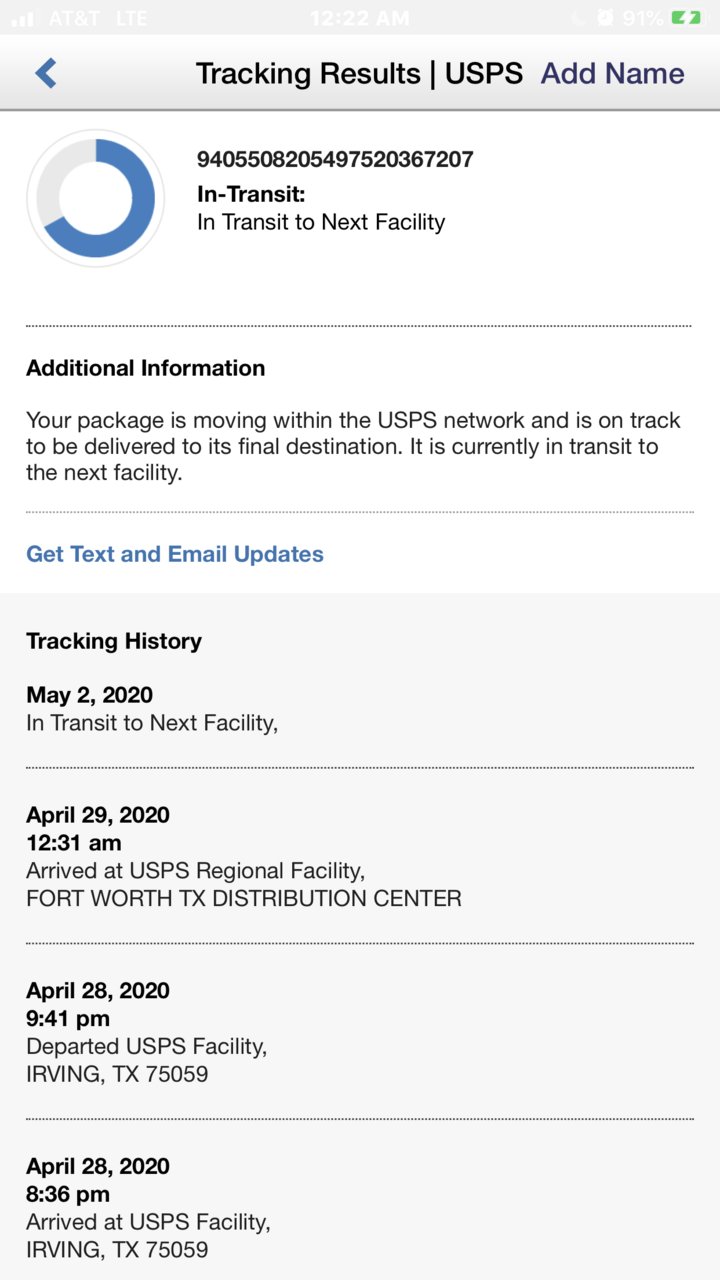This screenshot has width=720, height=1280.
Task: Tap the April 29, 2020 date heading
Action: click(98, 814)
